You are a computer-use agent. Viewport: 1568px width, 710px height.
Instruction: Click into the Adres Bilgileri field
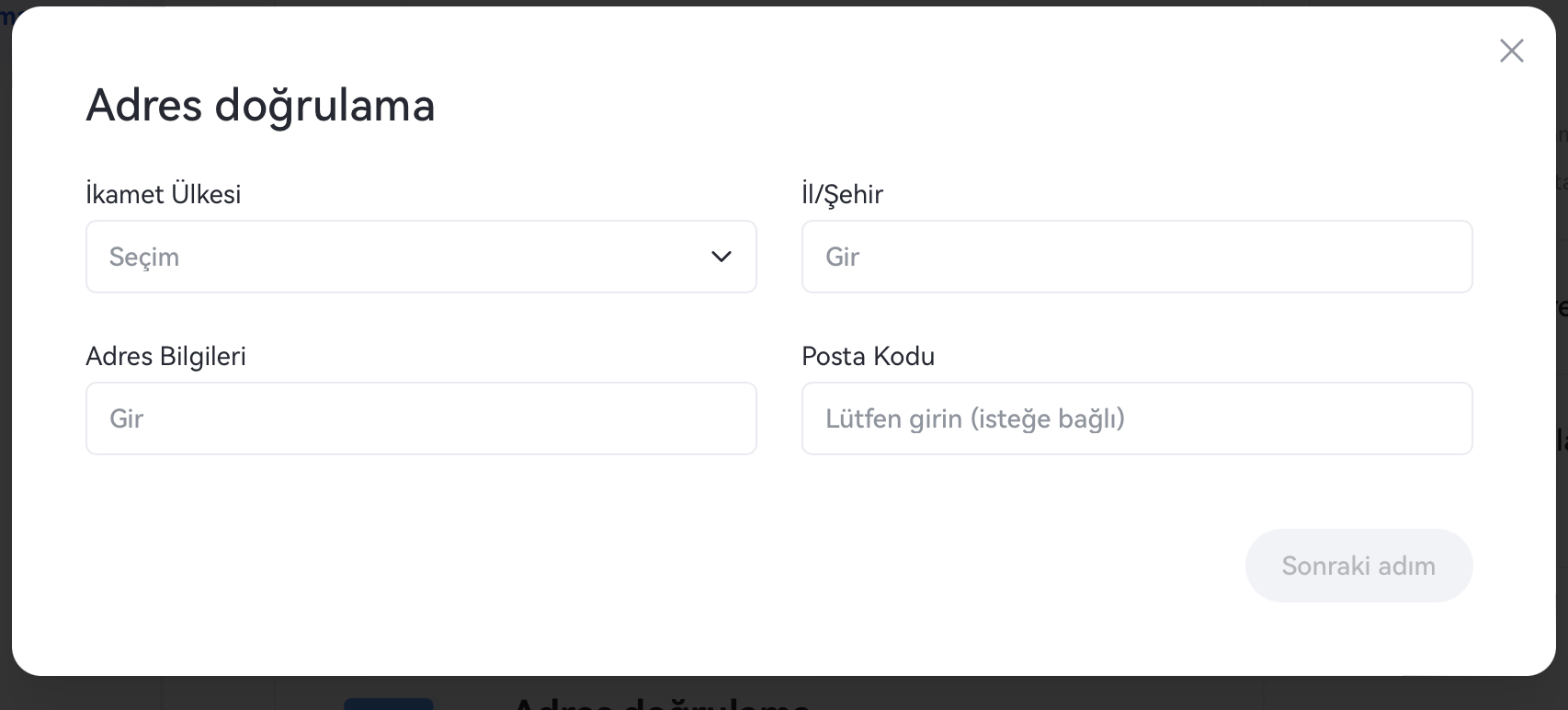[421, 418]
